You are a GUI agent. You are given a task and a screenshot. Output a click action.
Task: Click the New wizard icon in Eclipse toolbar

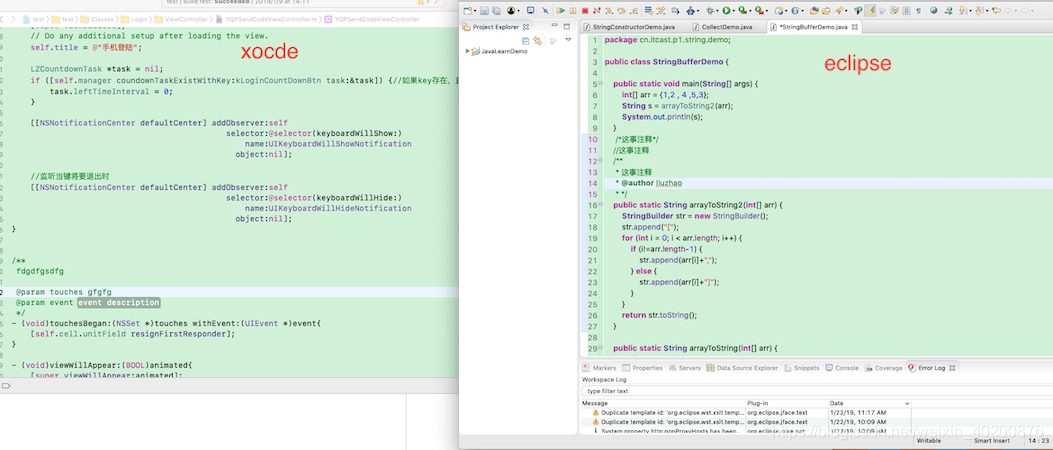click(467, 11)
